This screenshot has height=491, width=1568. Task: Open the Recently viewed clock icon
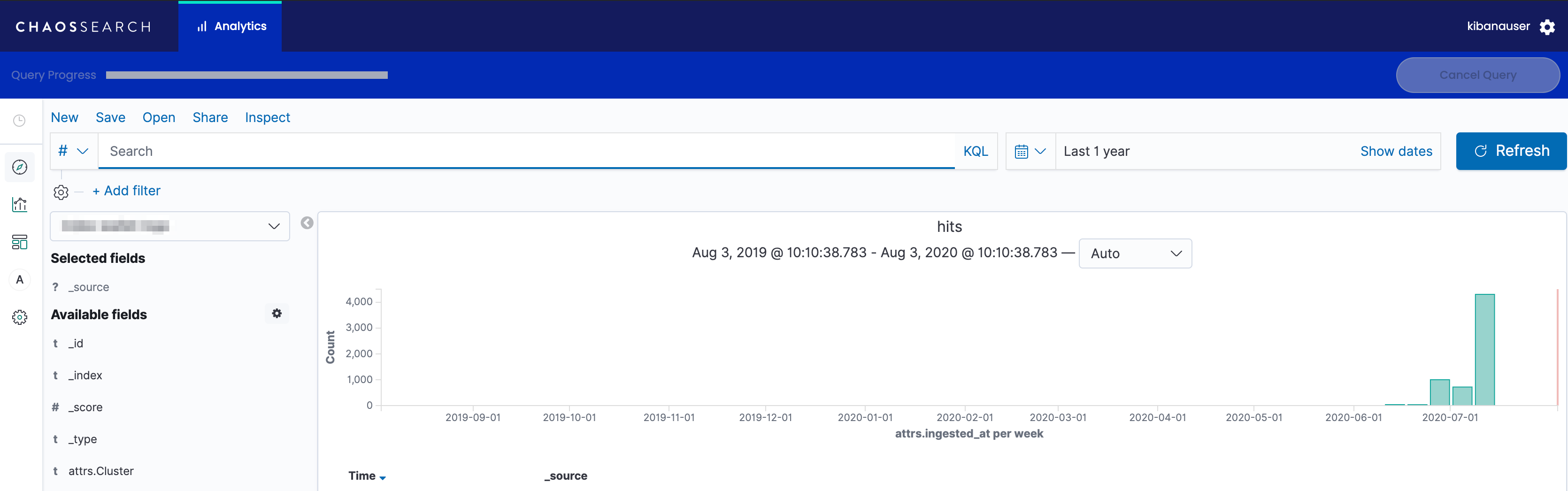(19, 121)
